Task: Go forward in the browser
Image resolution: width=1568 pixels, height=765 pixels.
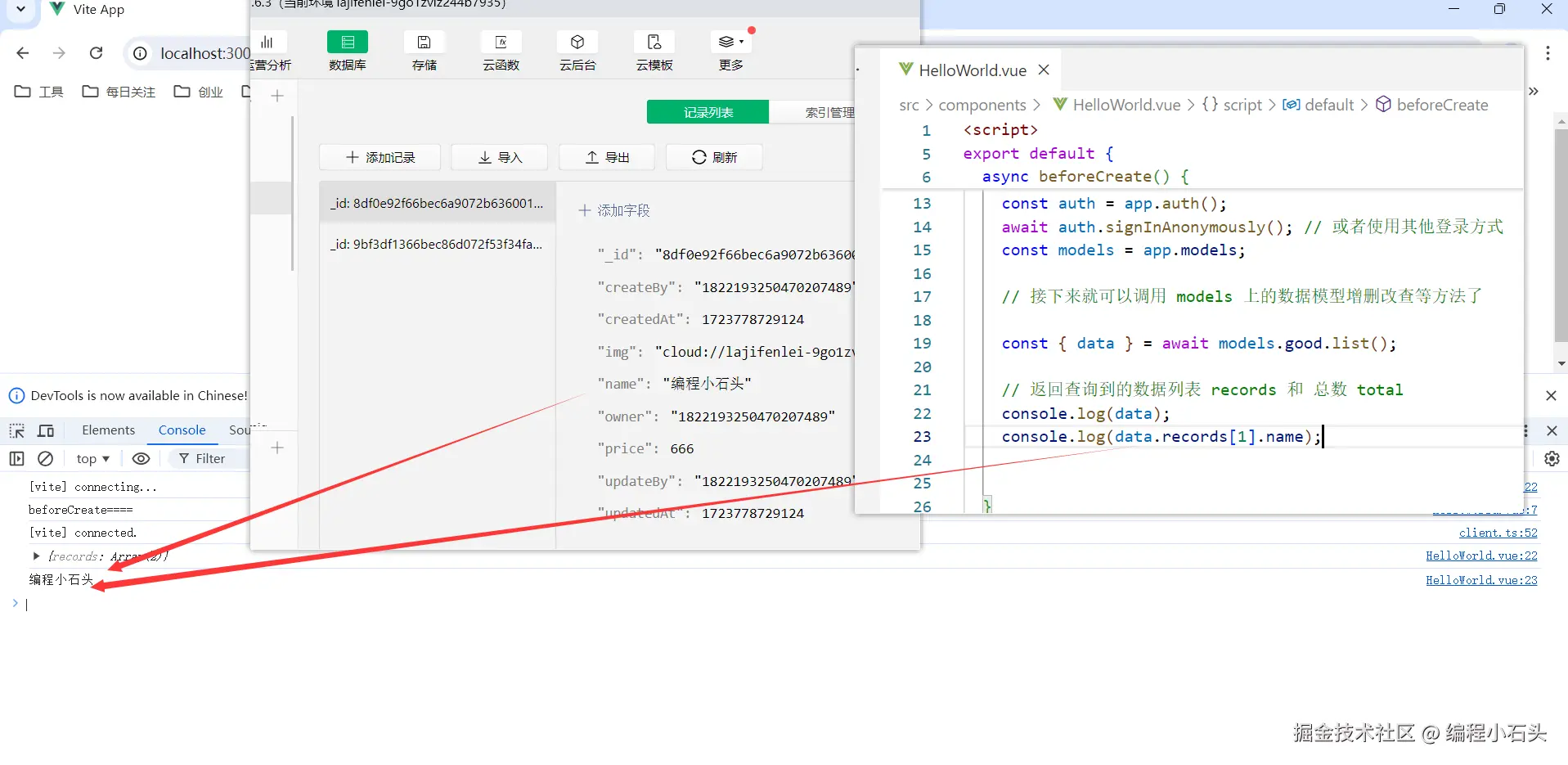Action: 59,53
